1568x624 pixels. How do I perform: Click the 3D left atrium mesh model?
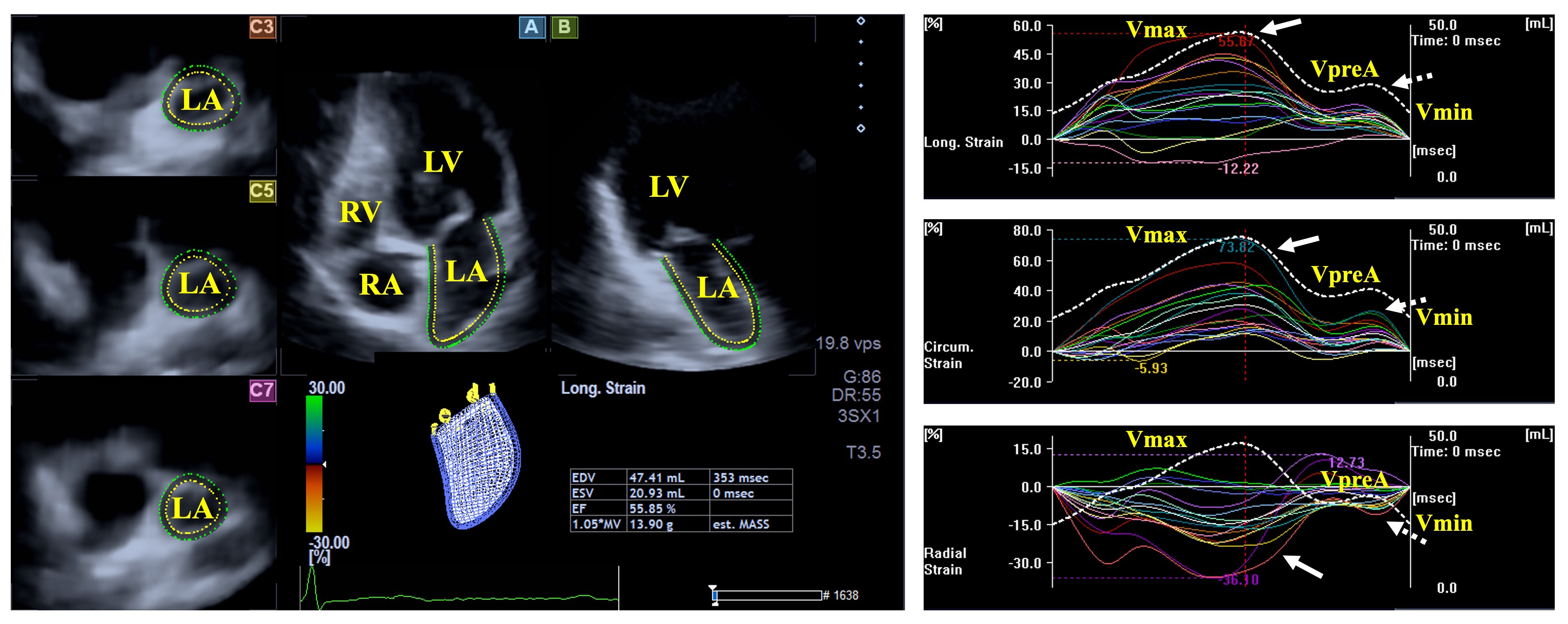477,464
